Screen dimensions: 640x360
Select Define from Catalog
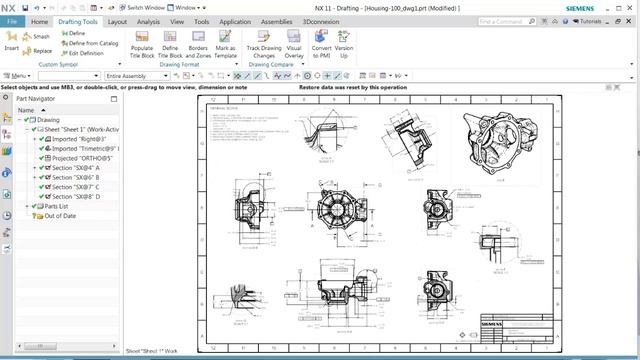pyautogui.click(x=90, y=43)
